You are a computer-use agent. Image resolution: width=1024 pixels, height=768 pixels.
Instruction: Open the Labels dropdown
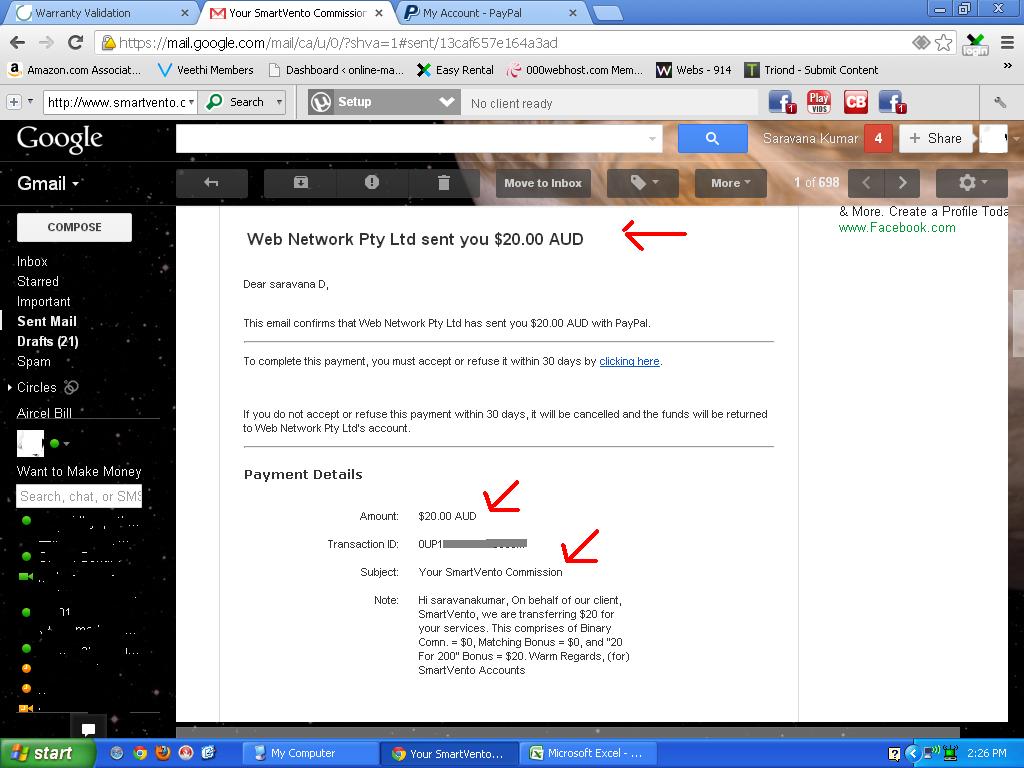coord(643,183)
